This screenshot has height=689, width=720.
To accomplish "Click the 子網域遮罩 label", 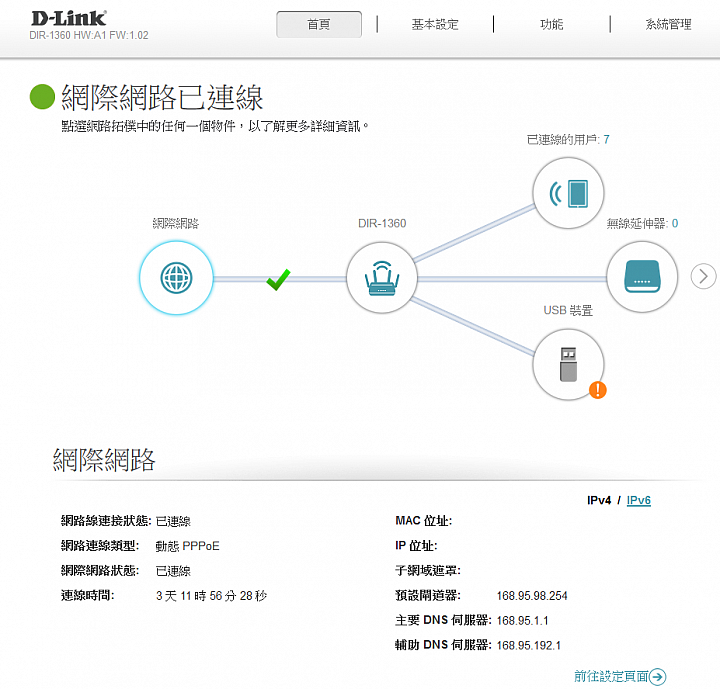I will coord(428,570).
